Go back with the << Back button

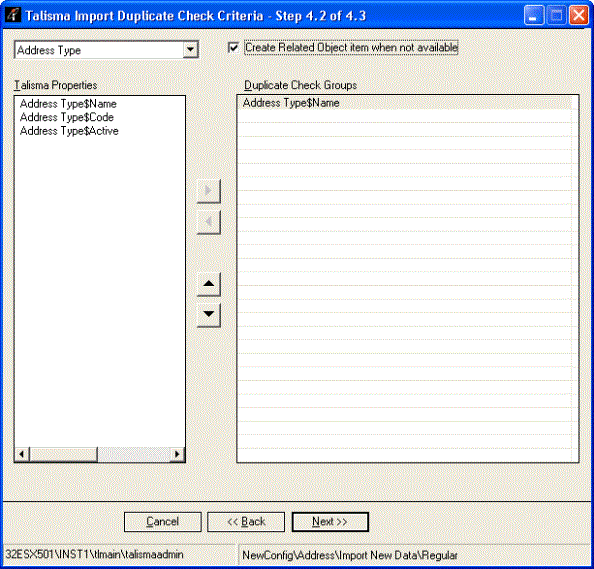(246, 522)
